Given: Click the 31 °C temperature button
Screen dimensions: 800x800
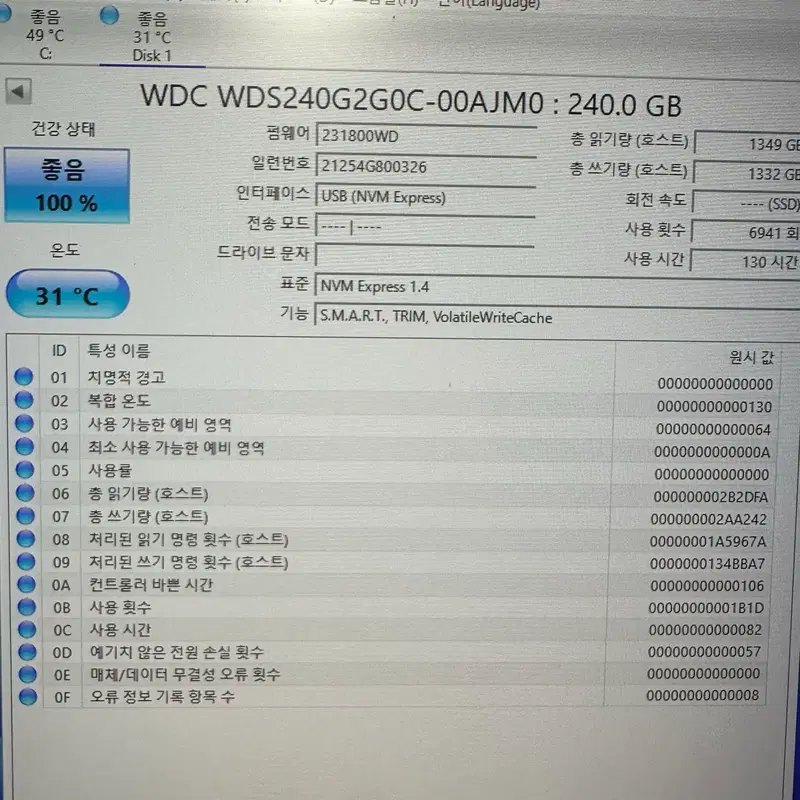Looking at the screenshot, I should (67, 295).
